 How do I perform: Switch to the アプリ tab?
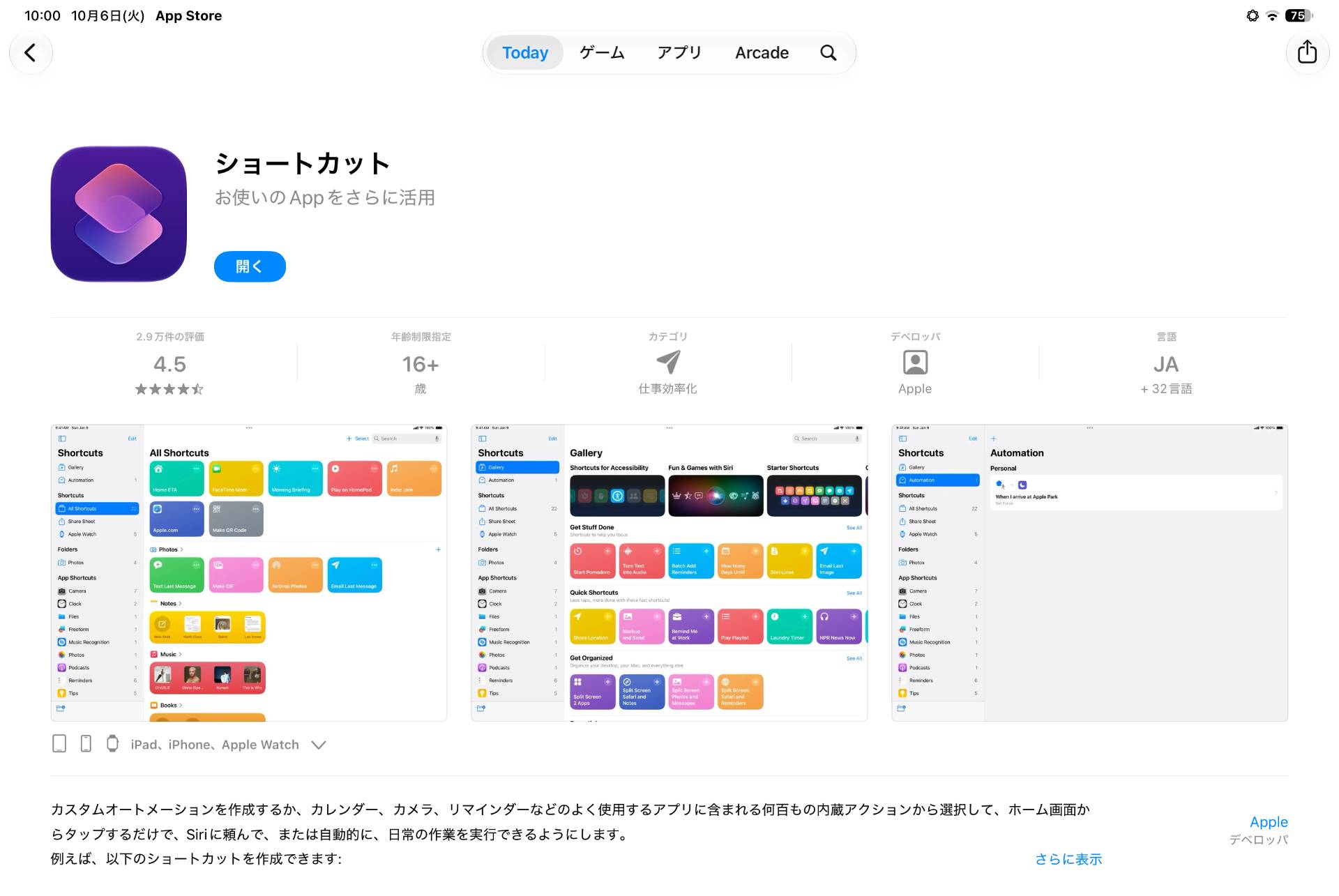(x=679, y=52)
